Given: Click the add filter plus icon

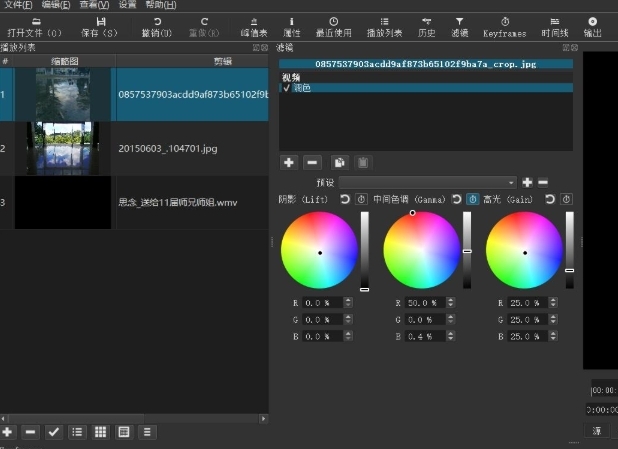Looking at the screenshot, I should [289, 162].
